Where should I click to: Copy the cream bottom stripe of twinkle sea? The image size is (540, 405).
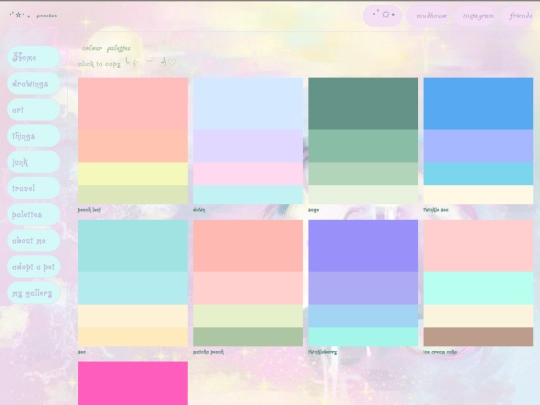click(478, 195)
